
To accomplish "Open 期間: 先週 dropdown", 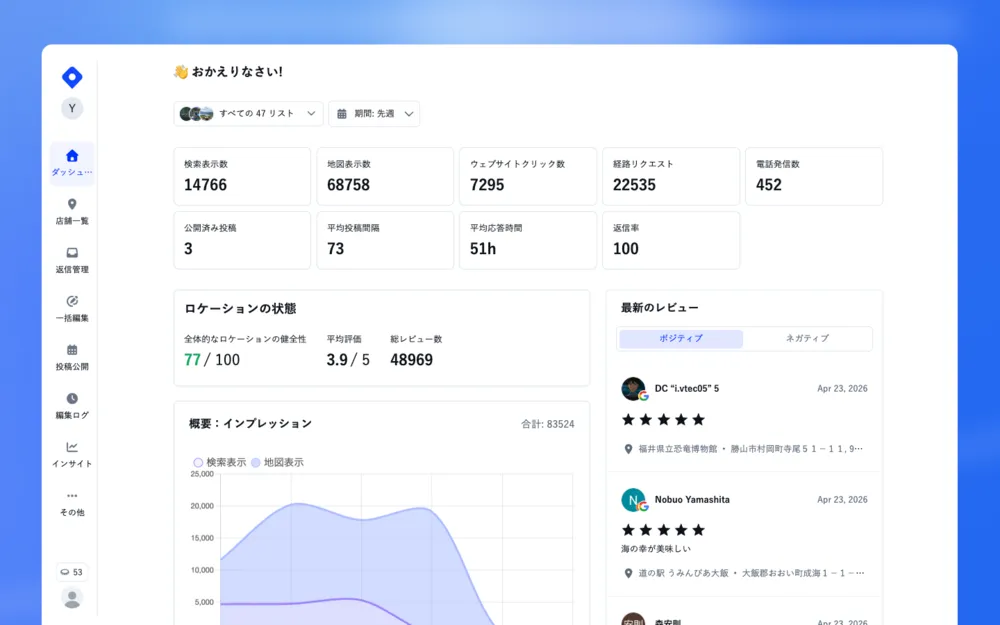I will tap(374, 114).
